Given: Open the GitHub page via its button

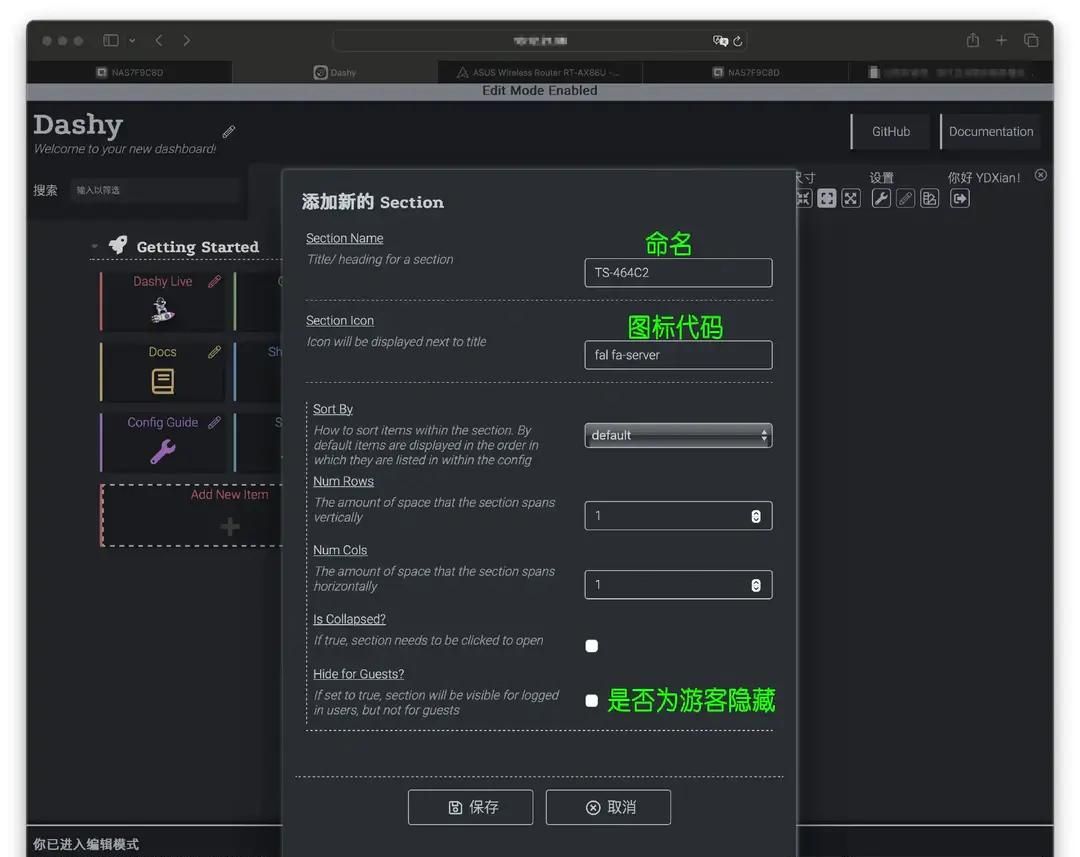Looking at the screenshot, I should pos(889,131).
